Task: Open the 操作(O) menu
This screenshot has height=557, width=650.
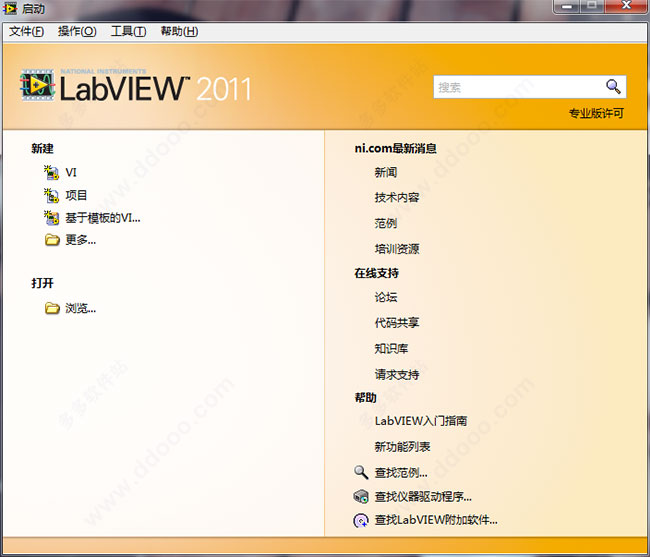Action: click(x=77, y=31)
